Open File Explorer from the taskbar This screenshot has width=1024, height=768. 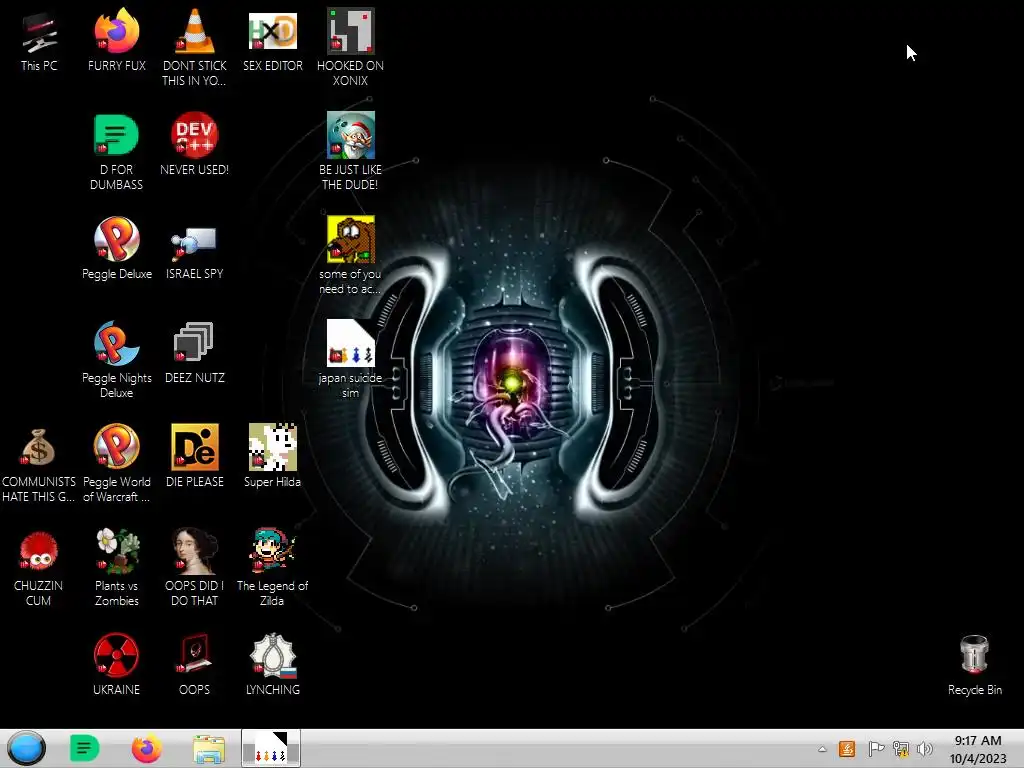209,748
